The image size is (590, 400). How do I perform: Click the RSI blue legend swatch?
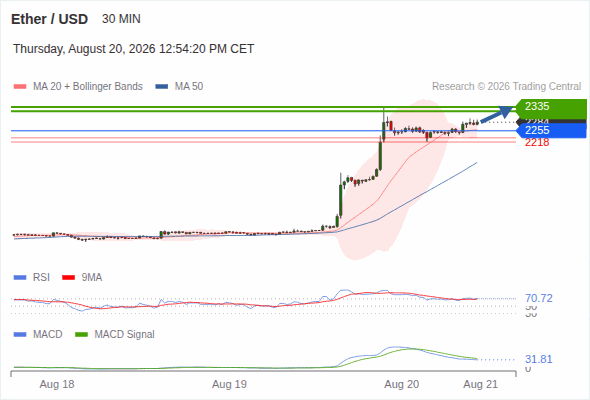pos(20,278)
